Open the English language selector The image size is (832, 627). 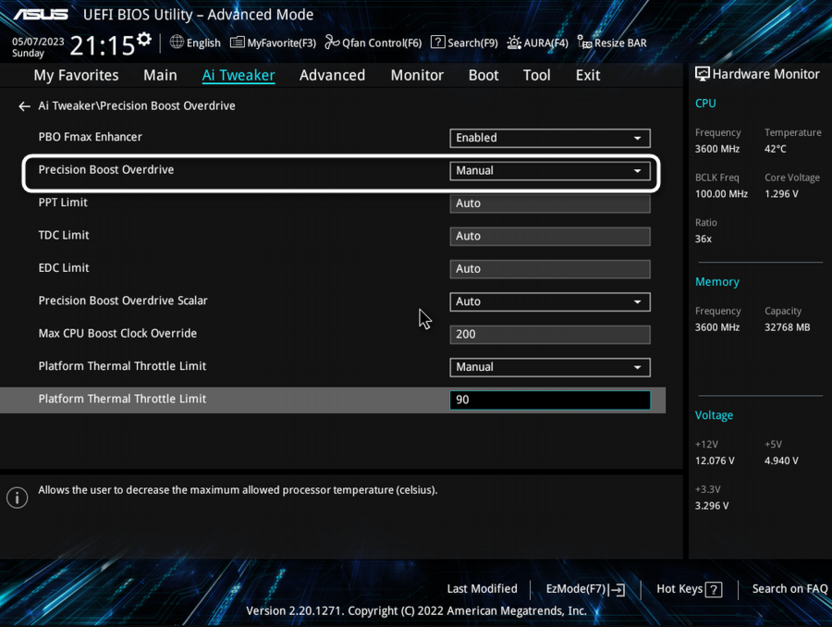pyautogui.click(x=194, y=42)
